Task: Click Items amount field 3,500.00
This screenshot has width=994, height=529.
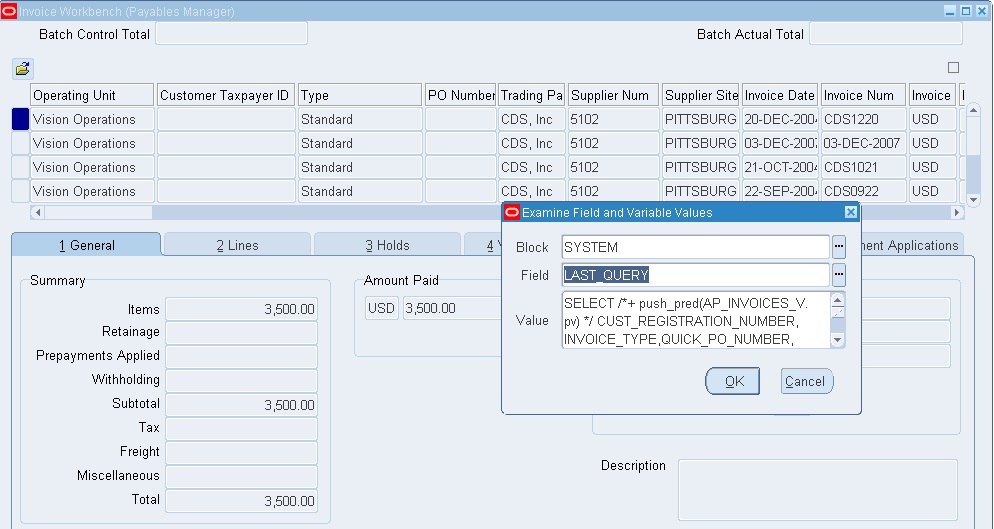Action: pos(241,309)
